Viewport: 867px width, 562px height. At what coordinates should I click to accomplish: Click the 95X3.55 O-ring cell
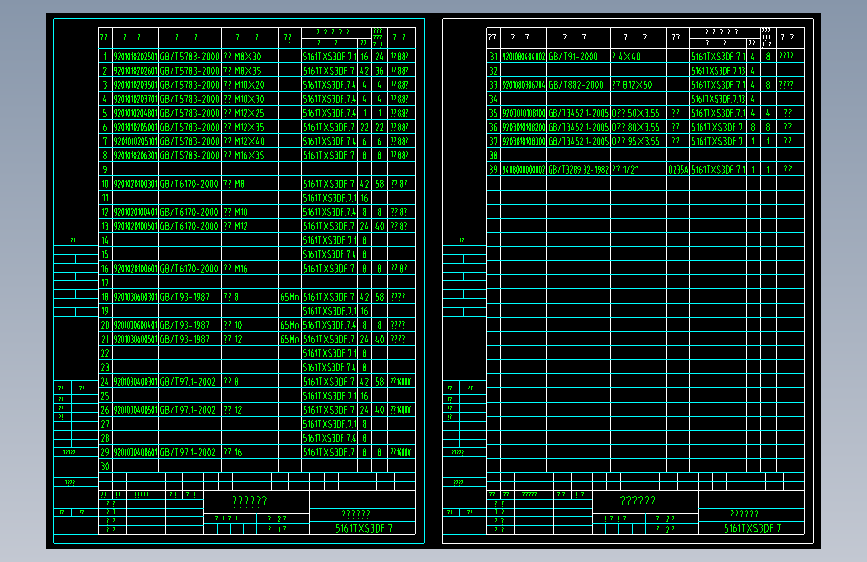pyautogui.click(x=639, y=141)
